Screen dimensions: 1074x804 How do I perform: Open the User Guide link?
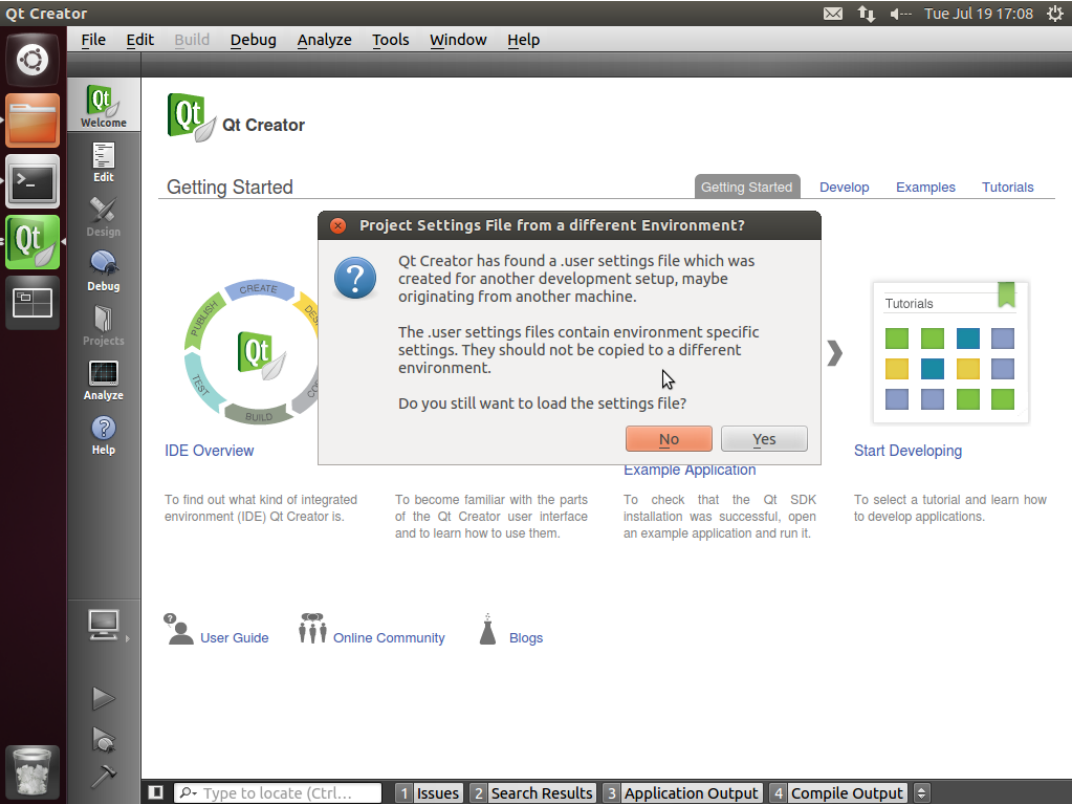click(x=234, y=638)
